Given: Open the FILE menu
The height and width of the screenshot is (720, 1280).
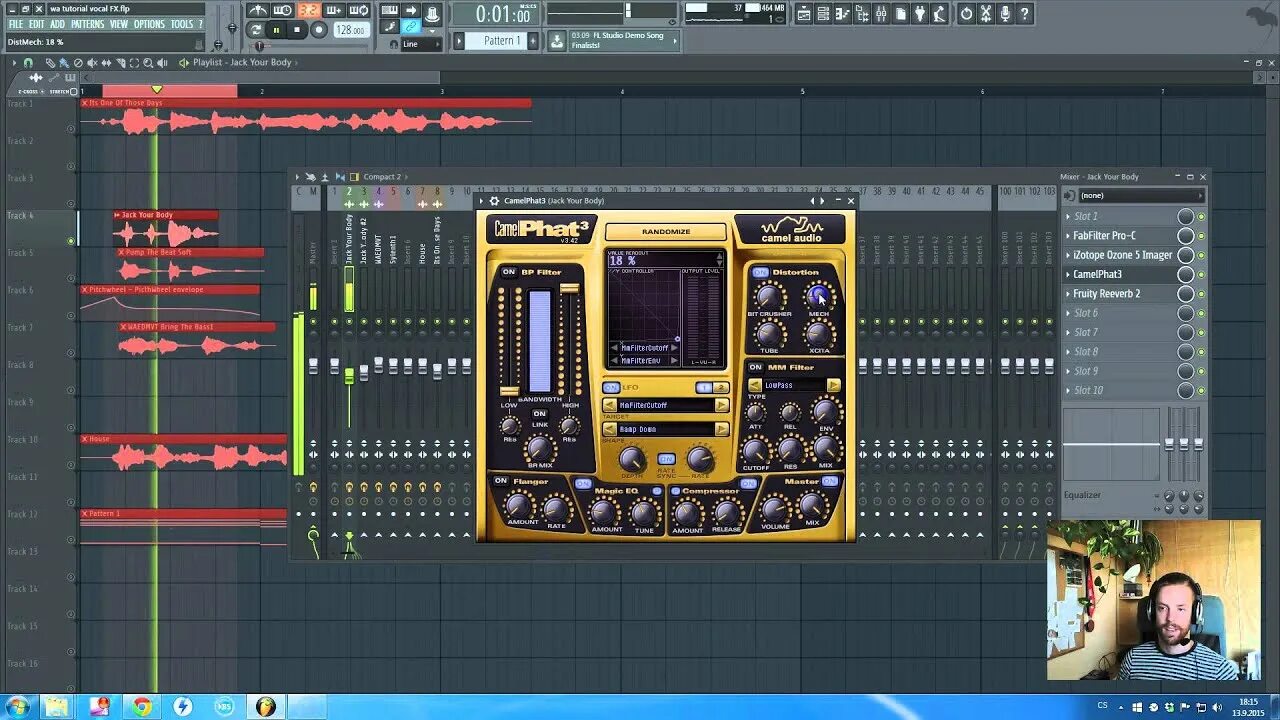Looking at the screenshot, I should pos(15,24).
